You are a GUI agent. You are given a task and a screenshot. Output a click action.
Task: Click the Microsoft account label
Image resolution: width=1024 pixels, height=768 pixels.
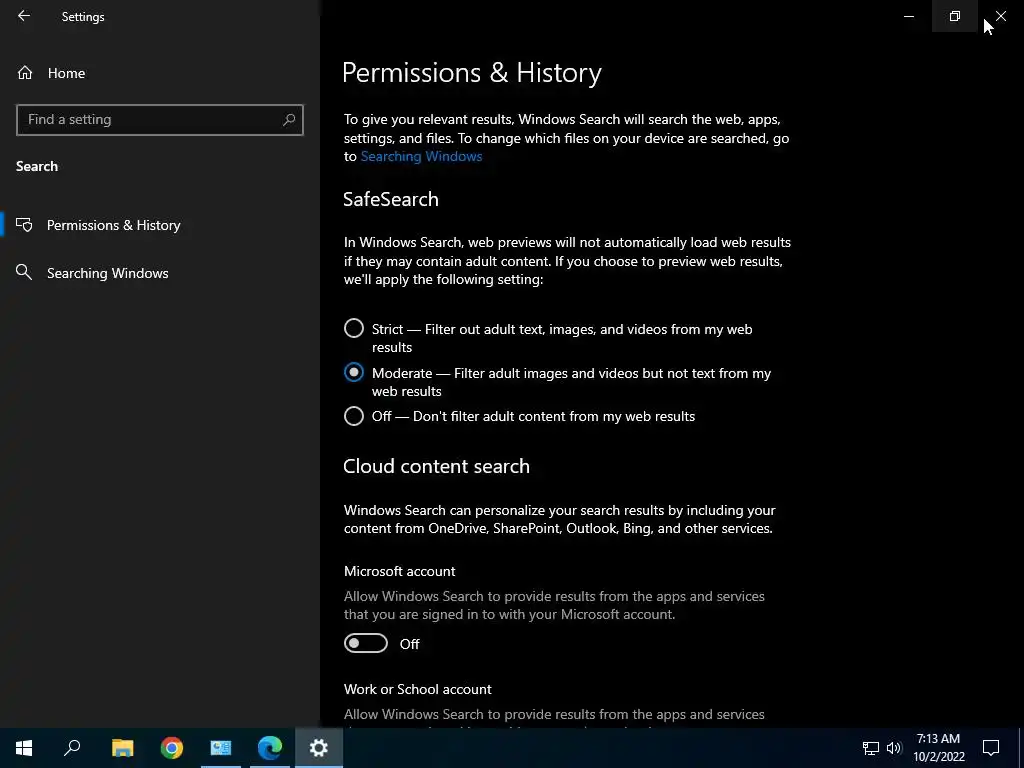click(400, 571)
